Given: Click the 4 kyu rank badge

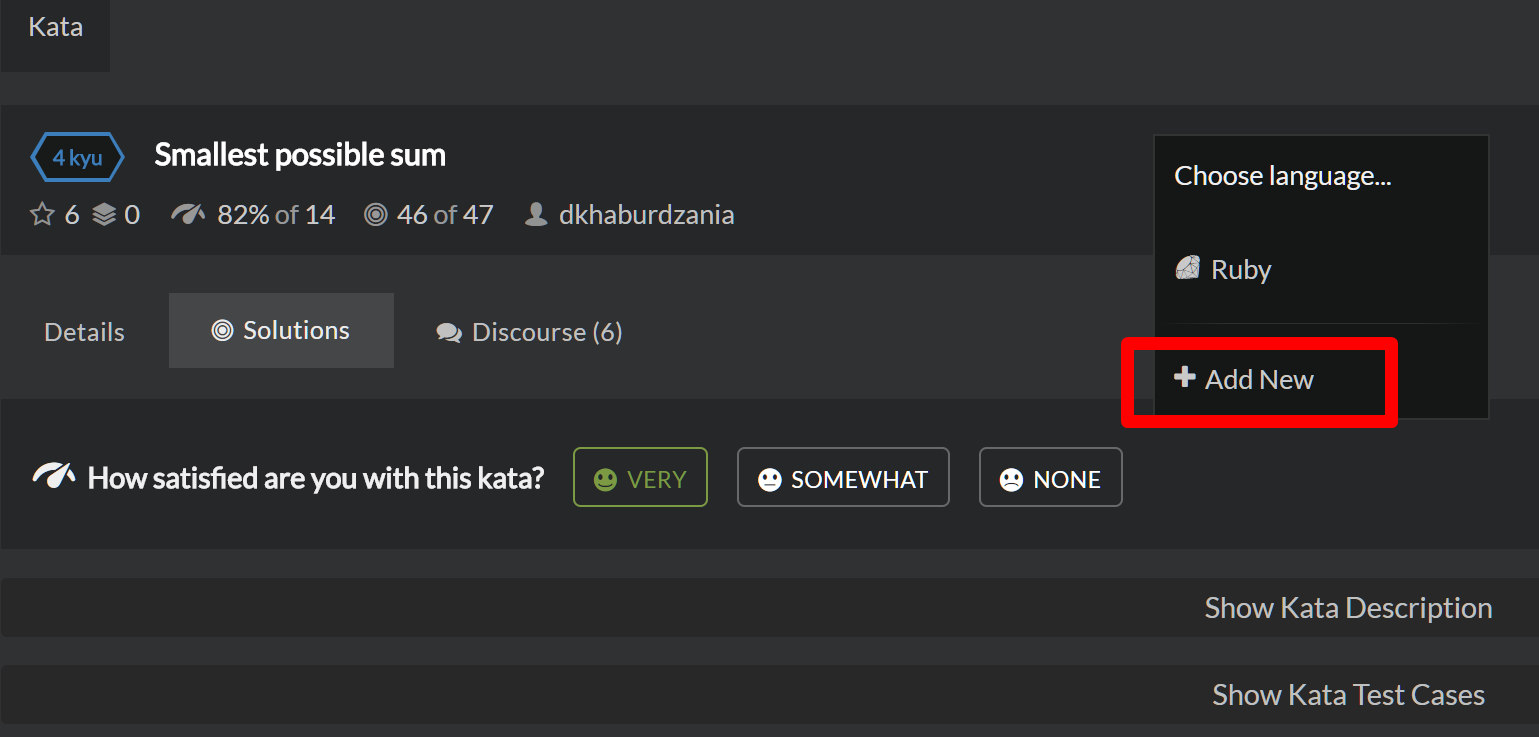Looking at the screenshot, I should click(x=77, y=158).
